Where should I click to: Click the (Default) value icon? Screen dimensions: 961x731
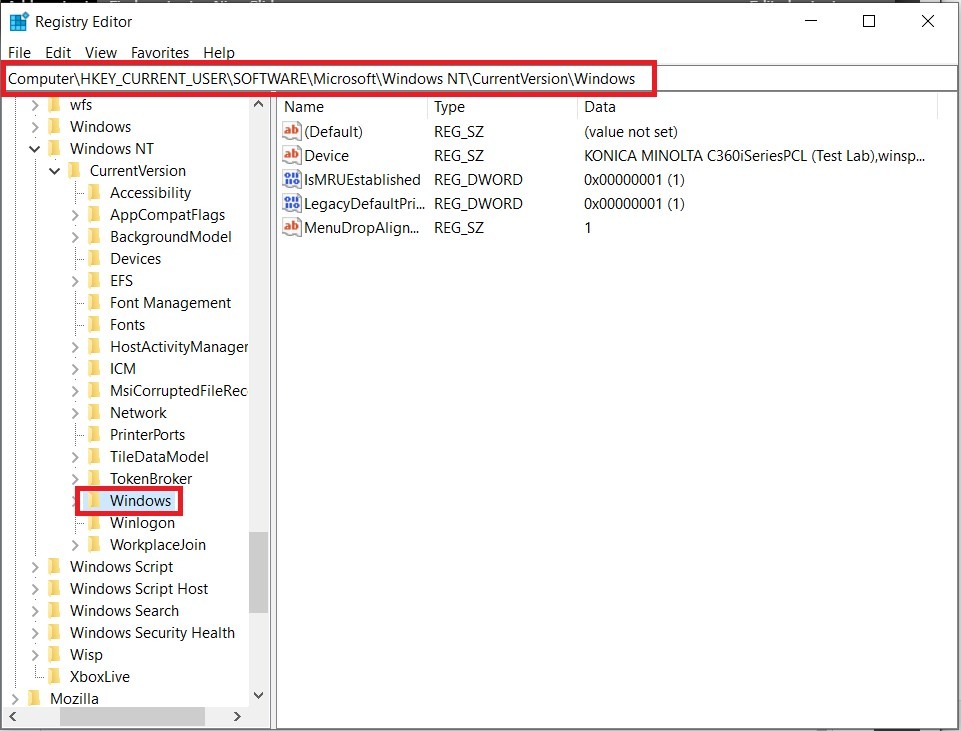point(292,131)
